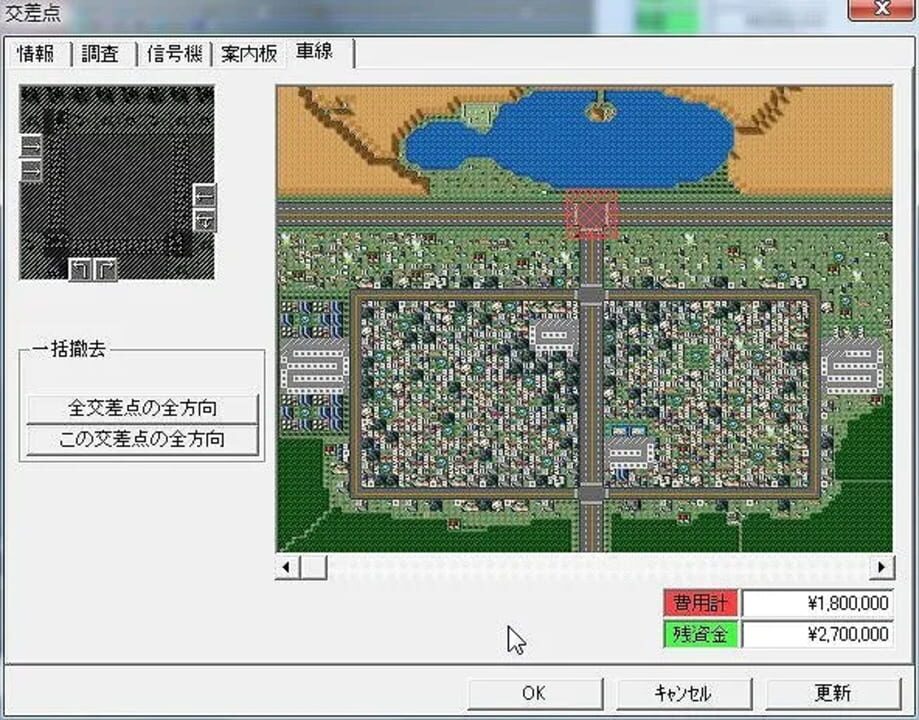Open the 調査 survey tab
This screenshot has width=919, height=720.
[99, 55]
